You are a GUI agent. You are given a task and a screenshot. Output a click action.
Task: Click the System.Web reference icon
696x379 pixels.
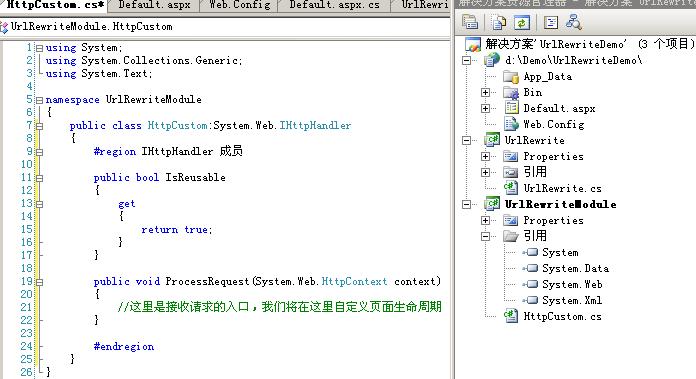point(530,284)
